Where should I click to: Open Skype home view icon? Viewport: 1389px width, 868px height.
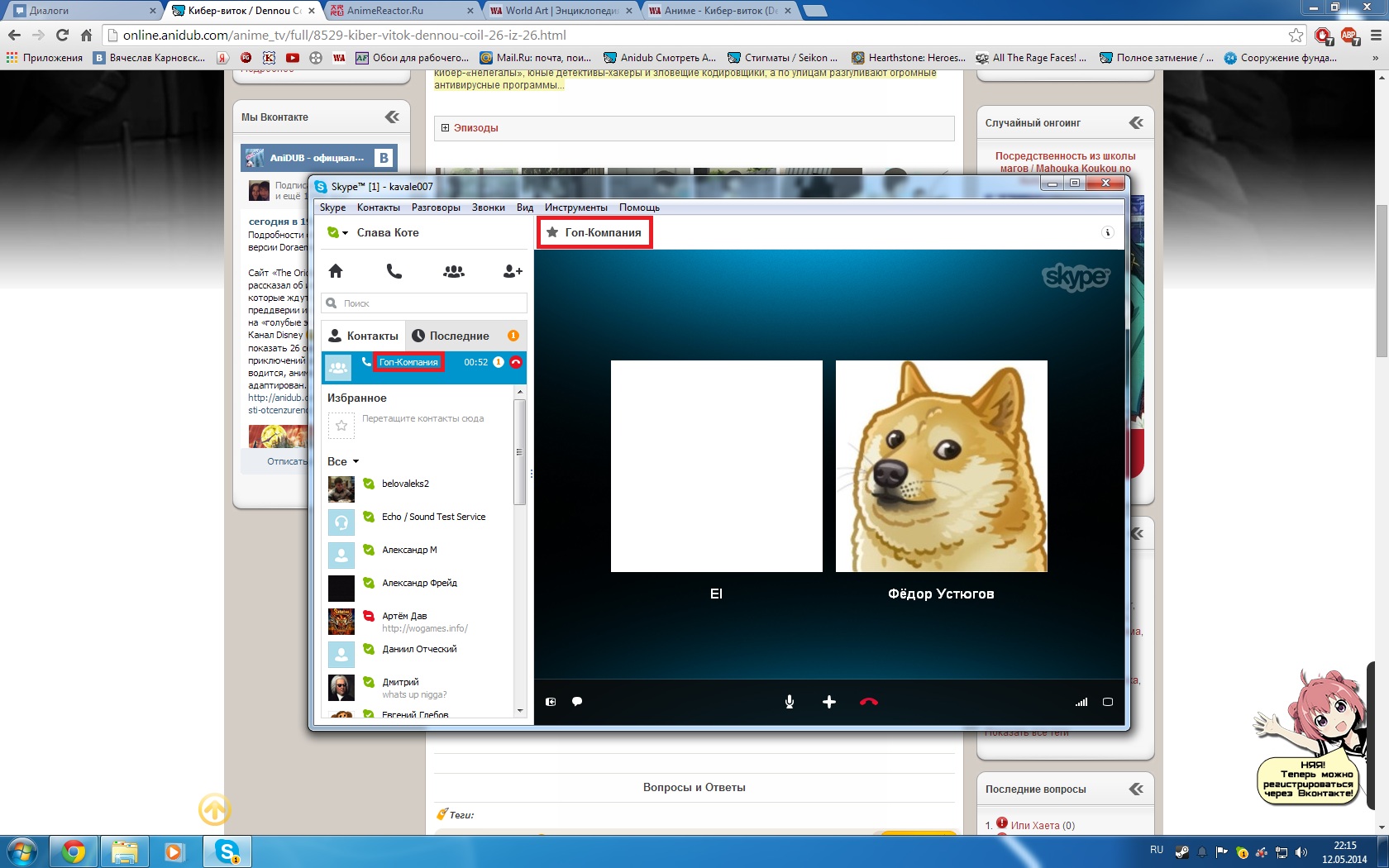click(336, 271)
